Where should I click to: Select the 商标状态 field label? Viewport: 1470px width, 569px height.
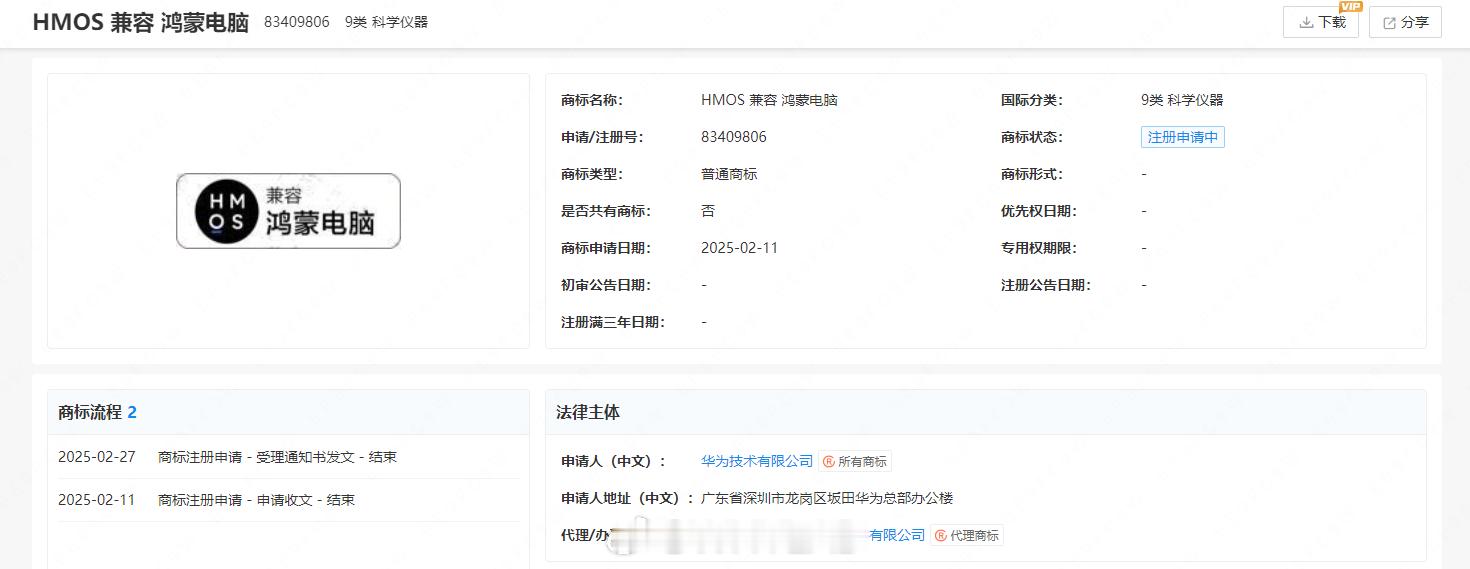(1031, 137)
